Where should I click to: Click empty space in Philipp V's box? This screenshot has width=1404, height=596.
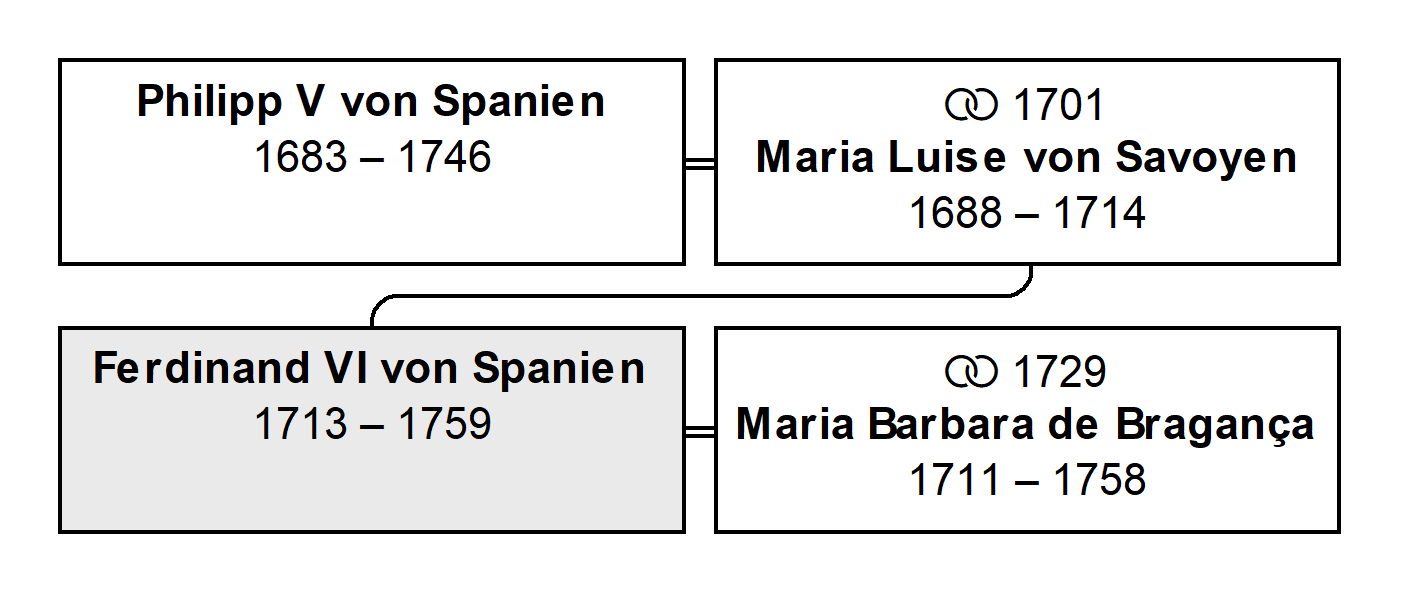click(x=372, y=222)
